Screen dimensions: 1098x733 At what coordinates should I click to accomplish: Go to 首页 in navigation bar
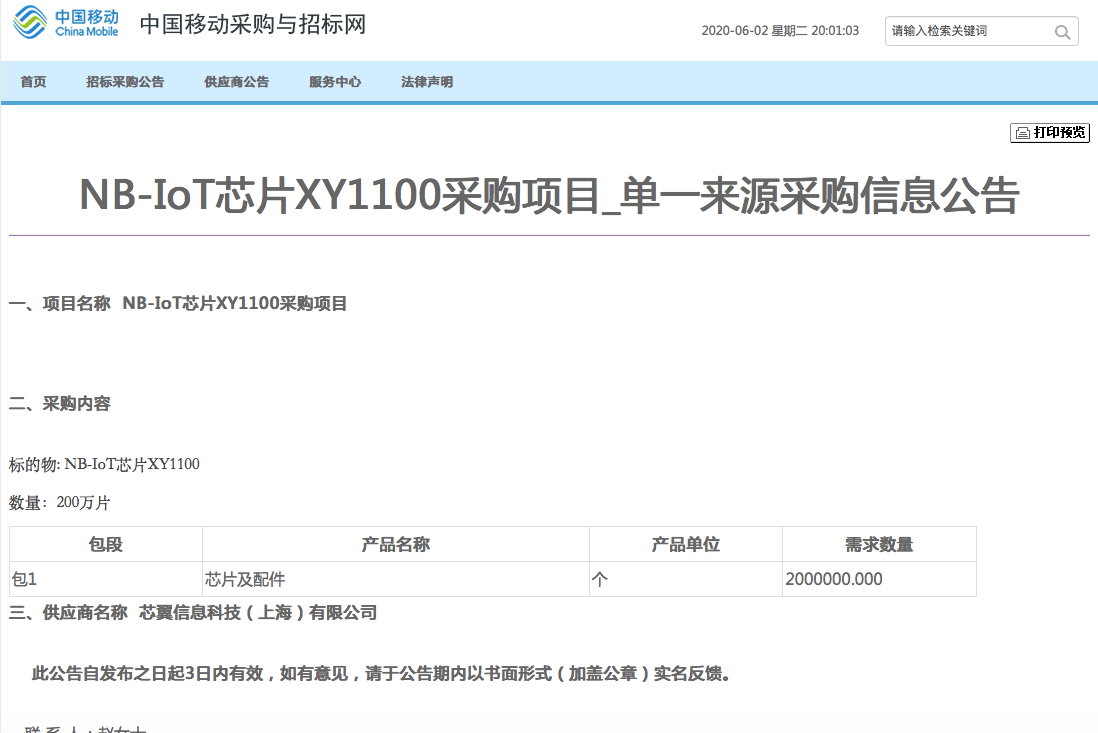coord(33,82)
